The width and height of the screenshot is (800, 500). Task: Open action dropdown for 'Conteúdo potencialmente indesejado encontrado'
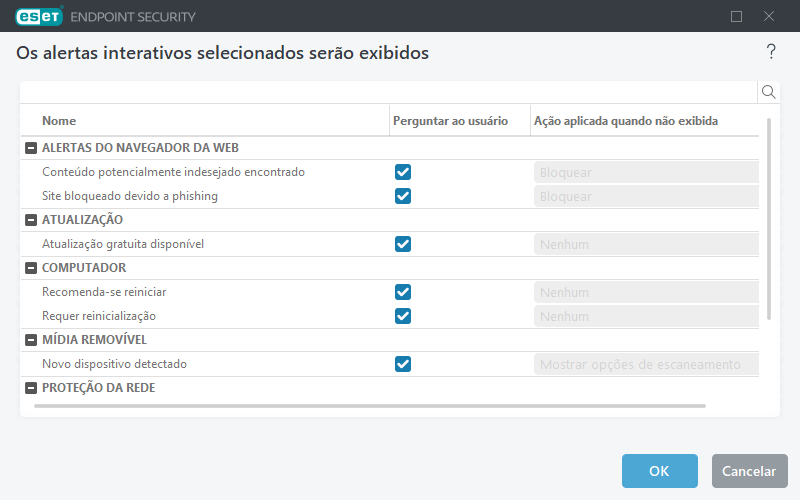(x=646, y=172)
